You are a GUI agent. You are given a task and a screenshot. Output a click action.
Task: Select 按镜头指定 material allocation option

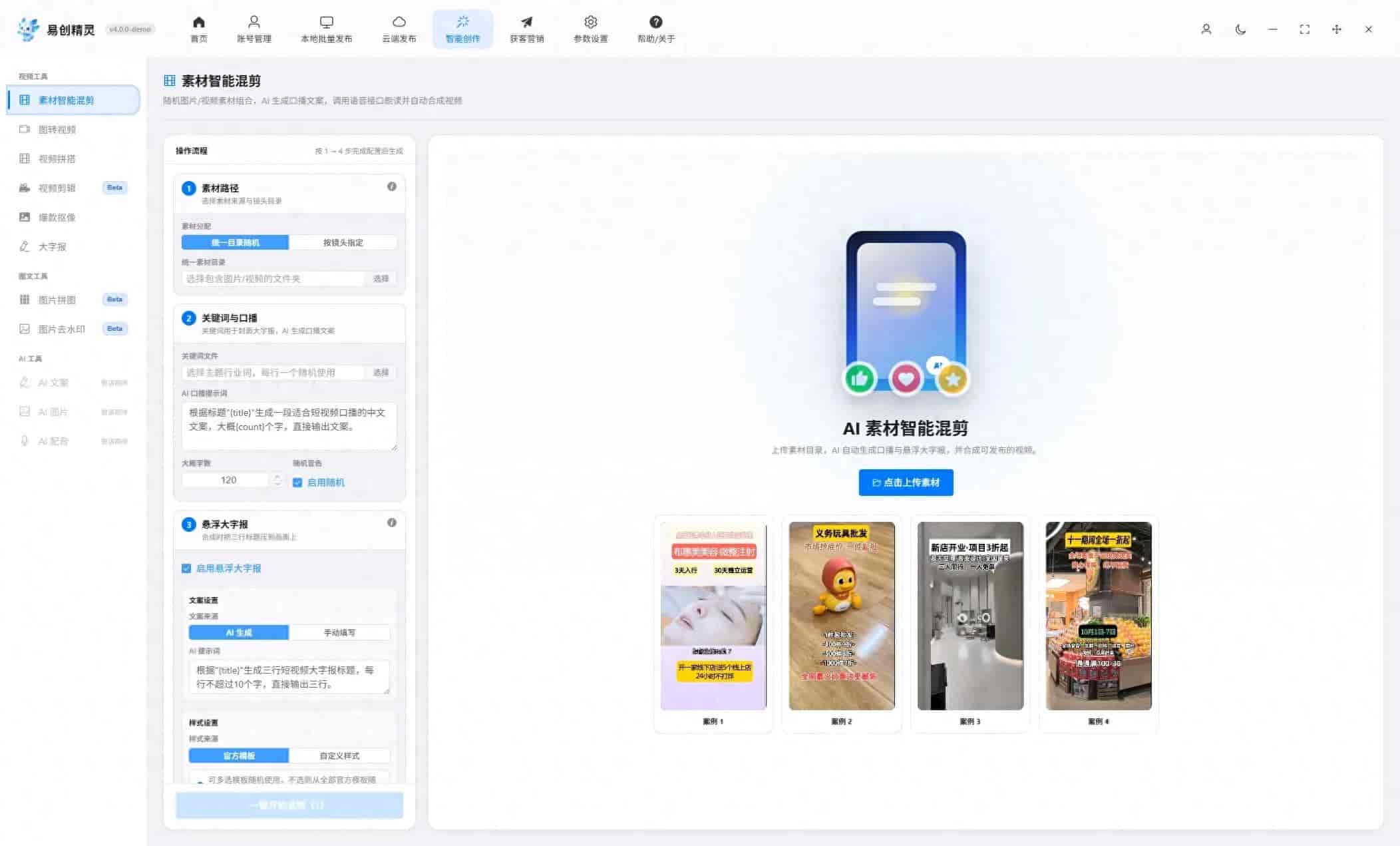(343, 242)
